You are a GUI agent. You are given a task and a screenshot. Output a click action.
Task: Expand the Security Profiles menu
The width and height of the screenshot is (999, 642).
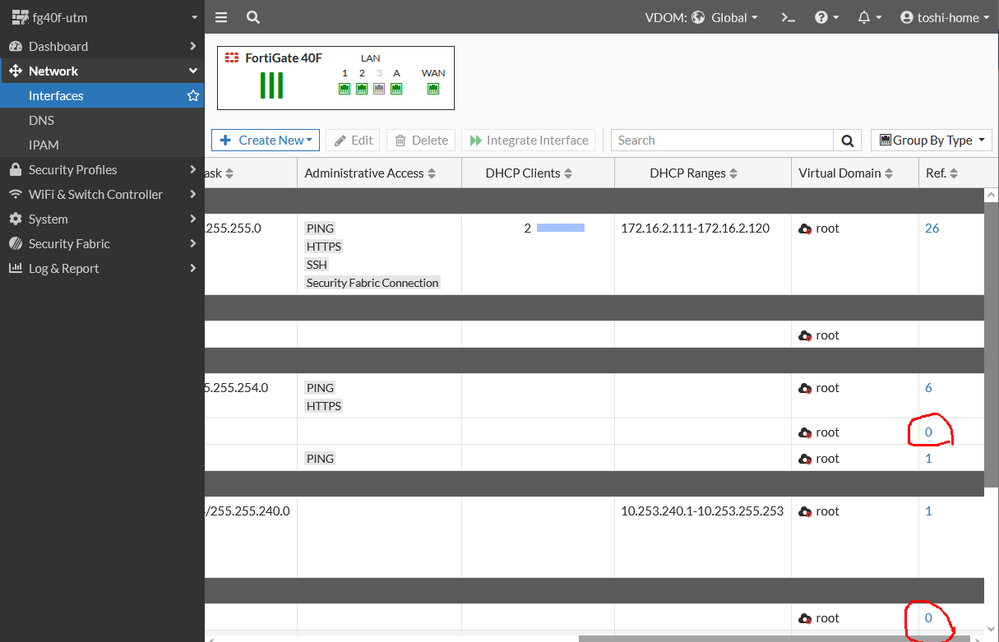click(102, 170)
